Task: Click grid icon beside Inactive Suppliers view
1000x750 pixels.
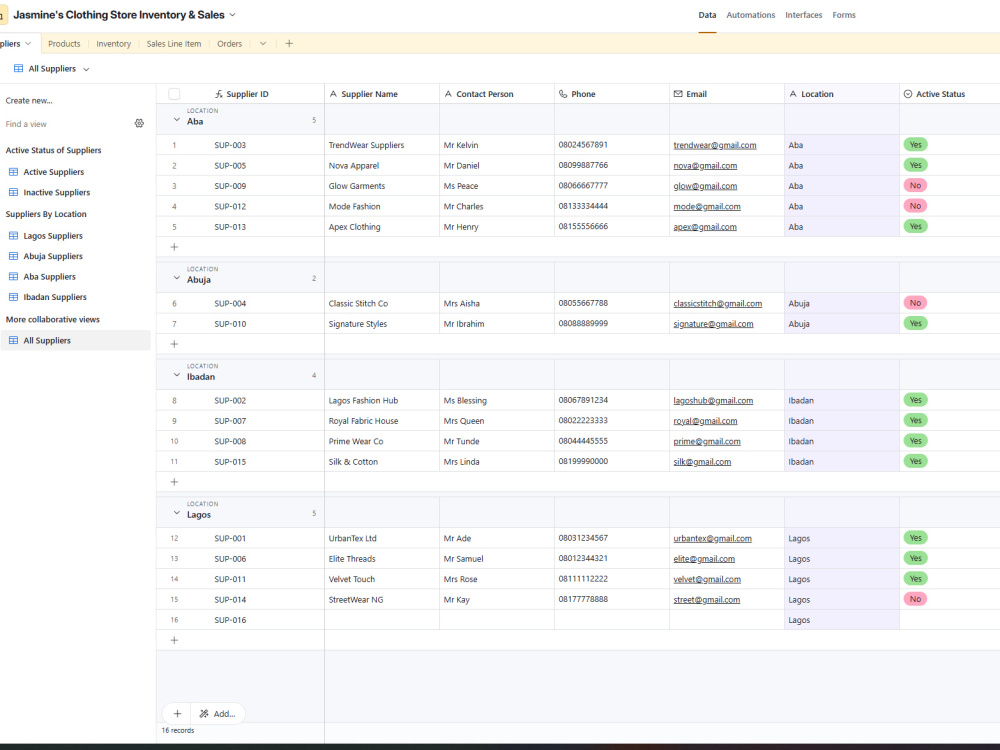Action: [13, 192]
